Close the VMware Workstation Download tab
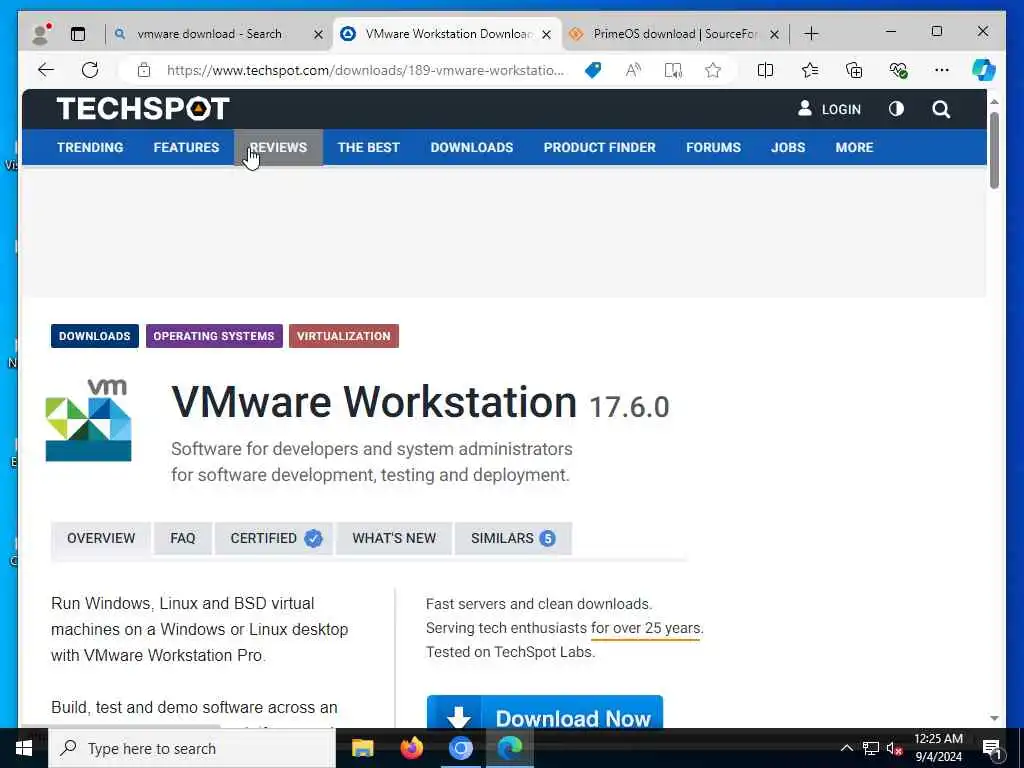 point(547,35)
